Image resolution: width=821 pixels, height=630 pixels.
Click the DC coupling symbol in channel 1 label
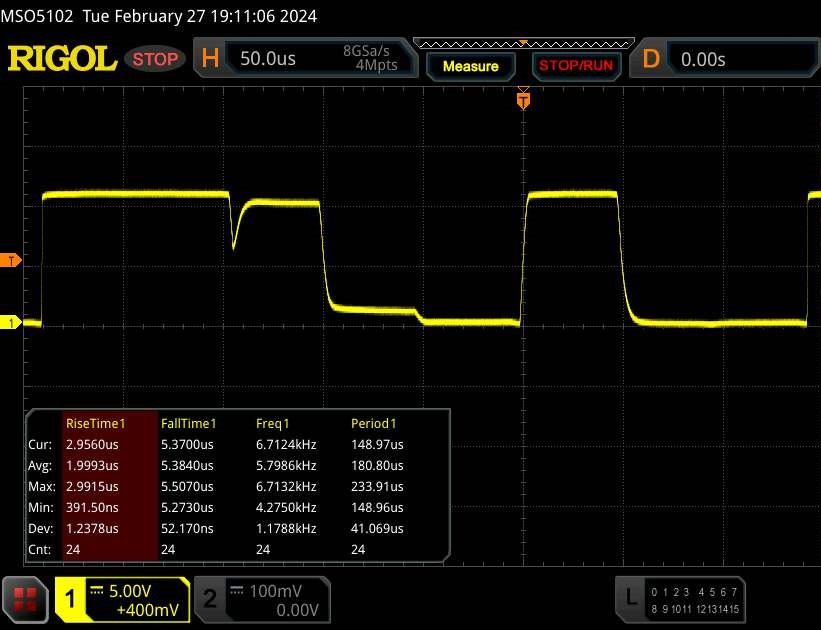96,591
